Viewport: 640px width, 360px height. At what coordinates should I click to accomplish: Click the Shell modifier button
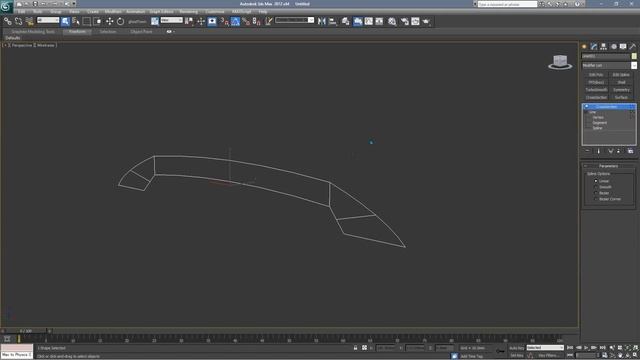tap(621, 82)
